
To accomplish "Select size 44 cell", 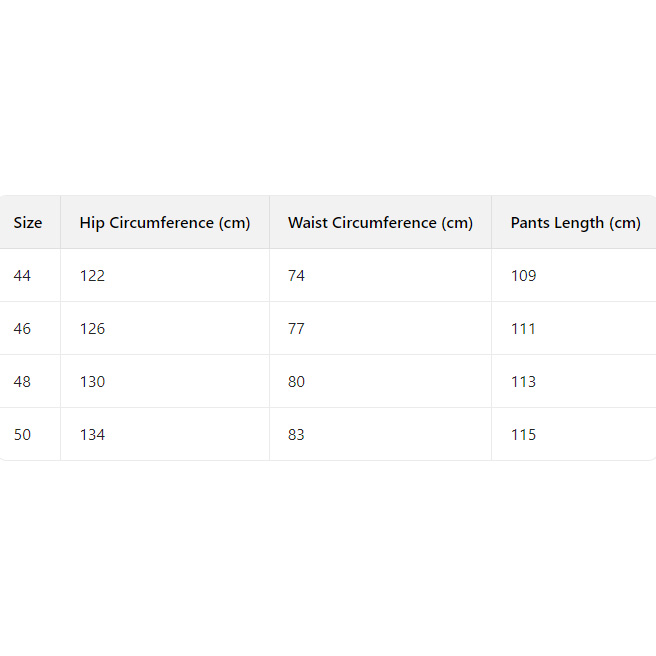I will [x=23, y=276].
